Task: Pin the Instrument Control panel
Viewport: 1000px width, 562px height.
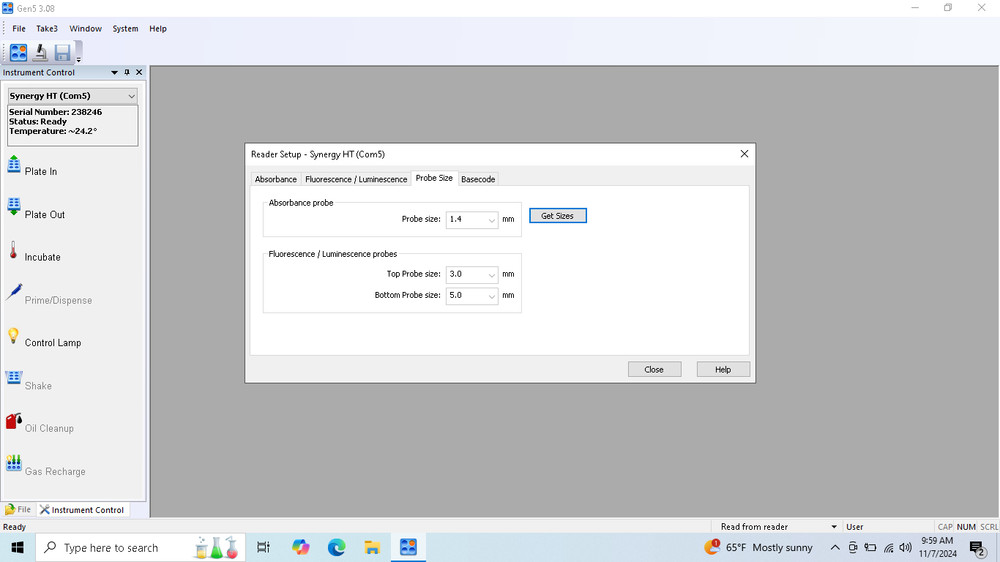Action: tap(127, 73)
